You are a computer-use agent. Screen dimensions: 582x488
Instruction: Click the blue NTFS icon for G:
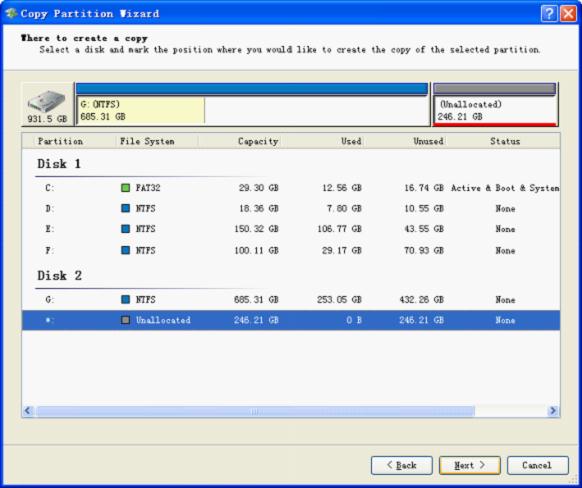click(125, 299)
